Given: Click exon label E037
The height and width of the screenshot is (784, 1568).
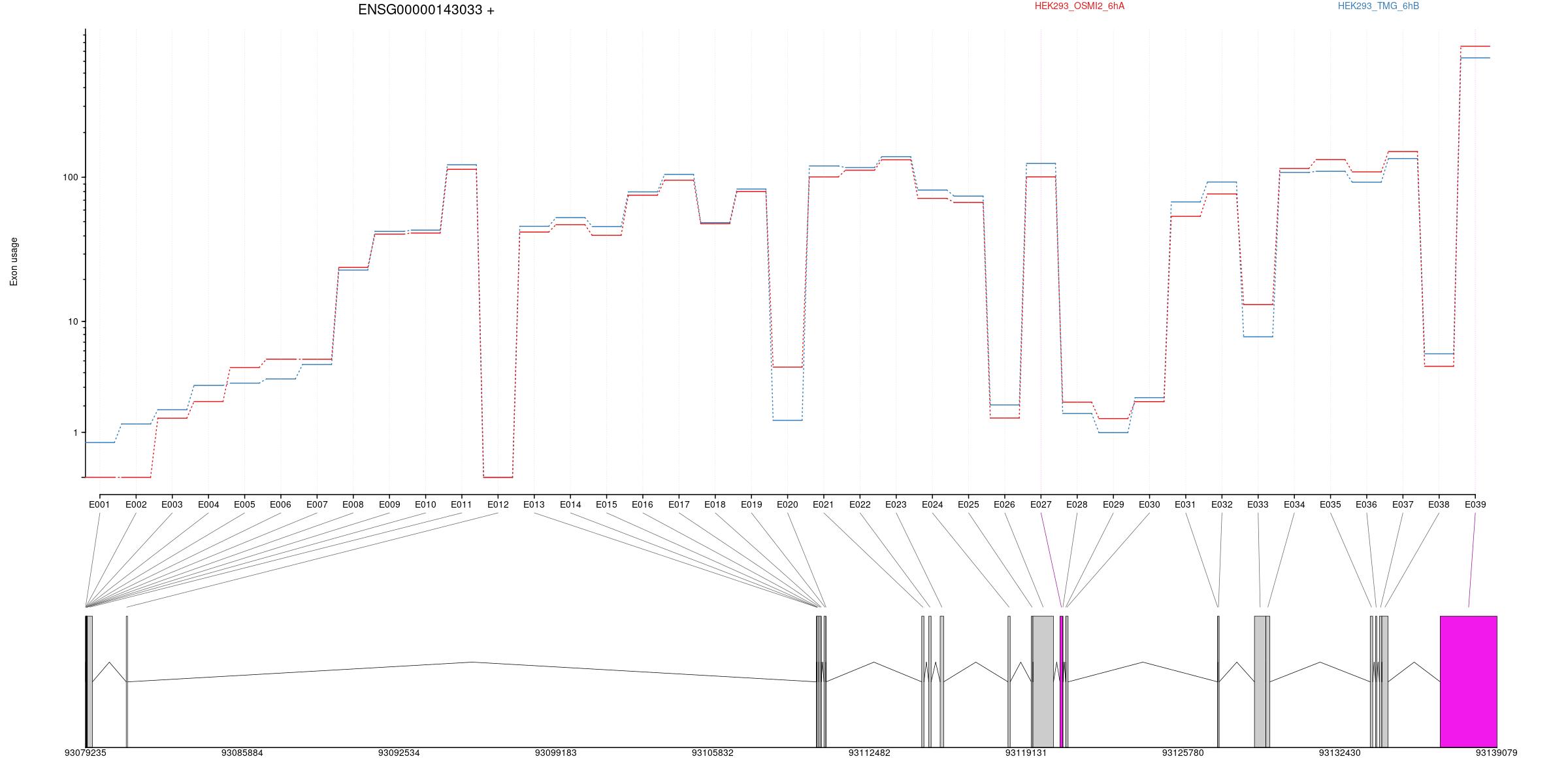Looking at the screenshot, I should (x=1403, y=504).
